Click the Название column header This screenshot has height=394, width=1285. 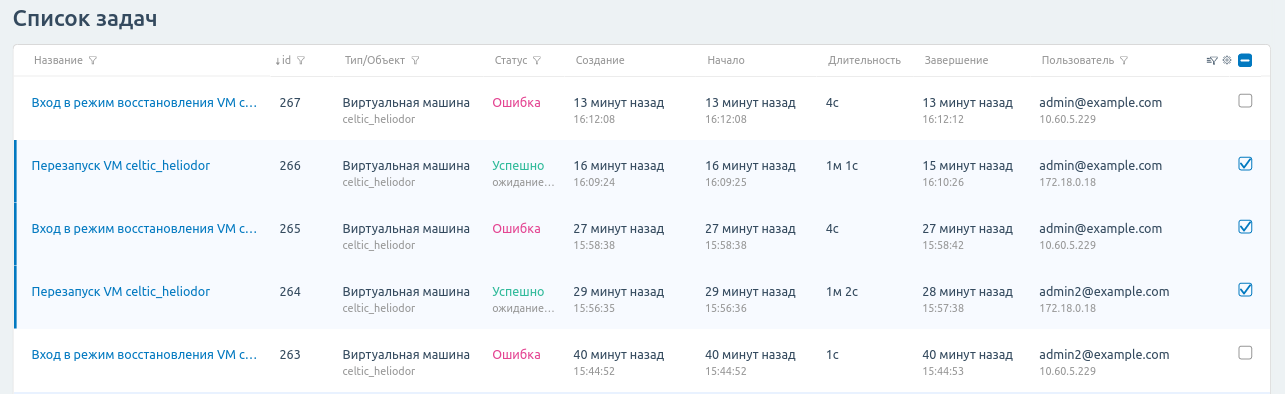(x=58, y=61)
